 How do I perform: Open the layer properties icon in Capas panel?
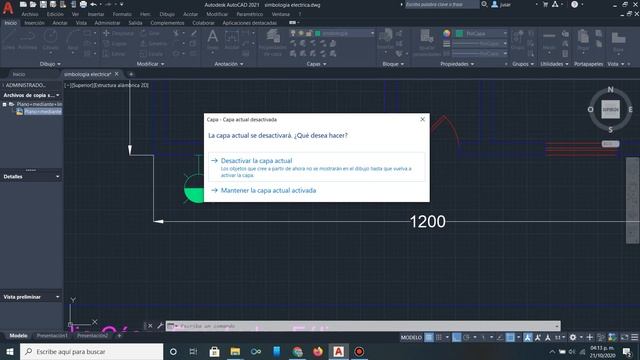coord(273,37)
